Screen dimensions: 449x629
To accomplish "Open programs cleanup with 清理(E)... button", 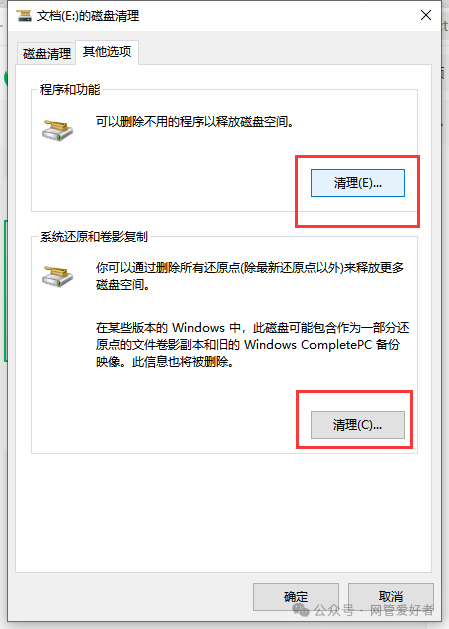I will (358, 183).
